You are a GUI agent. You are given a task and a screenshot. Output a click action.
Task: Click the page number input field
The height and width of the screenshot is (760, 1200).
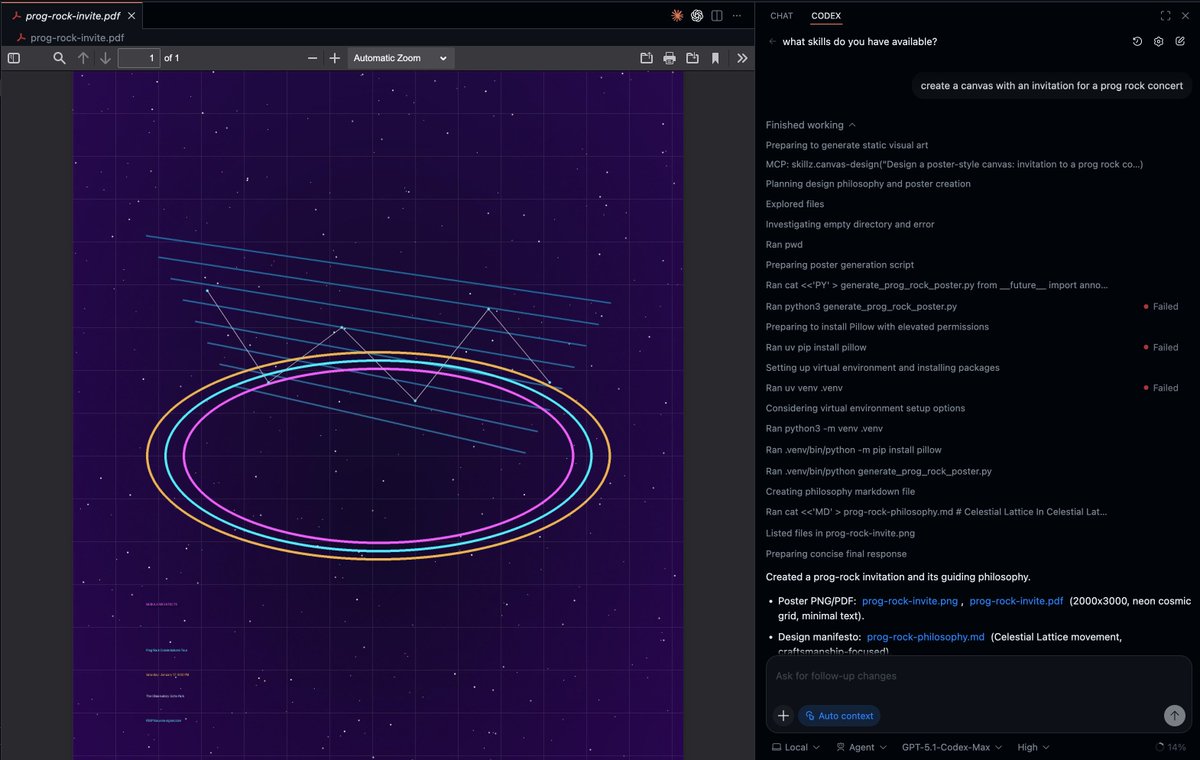pyautogui.click(x=139, y=57)
